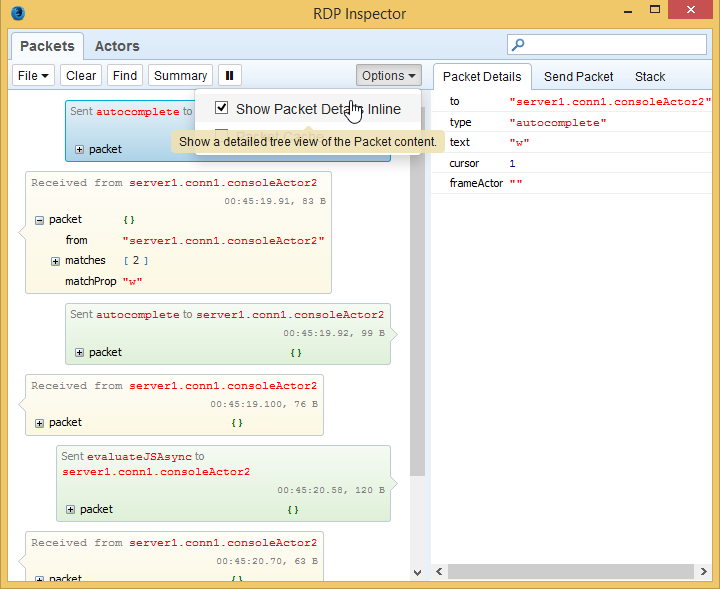Viewport: 720px width, 589px height.
Task: Click the details pane horizontal scrollbar thumb
Action: pos(571,572)
